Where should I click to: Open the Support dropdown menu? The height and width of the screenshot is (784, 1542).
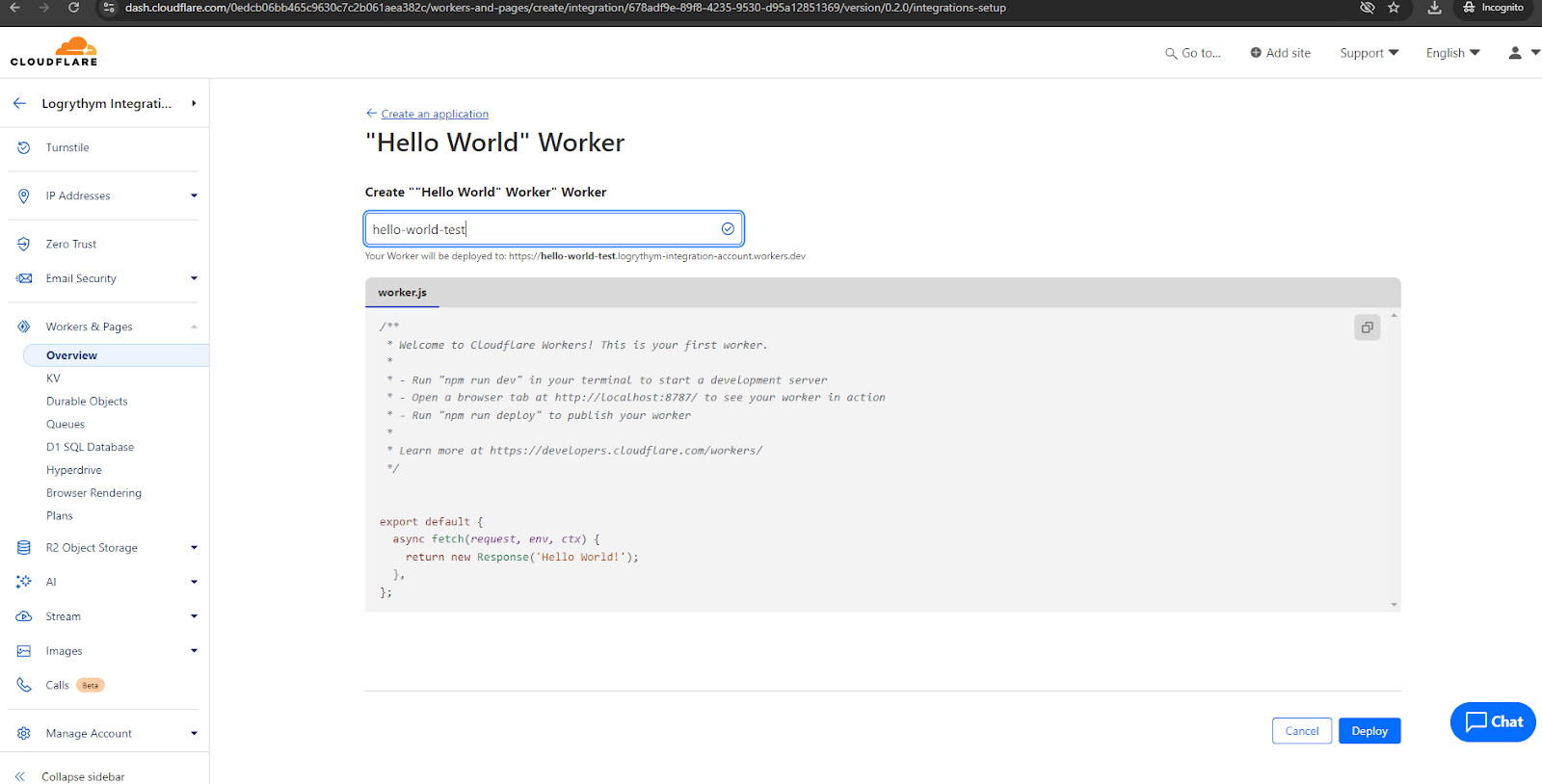[x=1369, y=53]
